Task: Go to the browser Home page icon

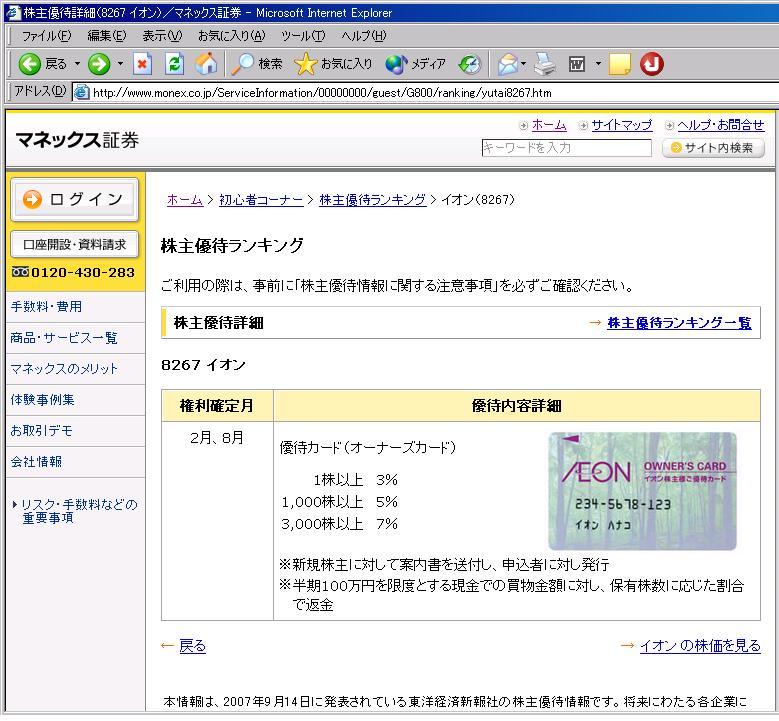Action: click(x=206, y=64)
